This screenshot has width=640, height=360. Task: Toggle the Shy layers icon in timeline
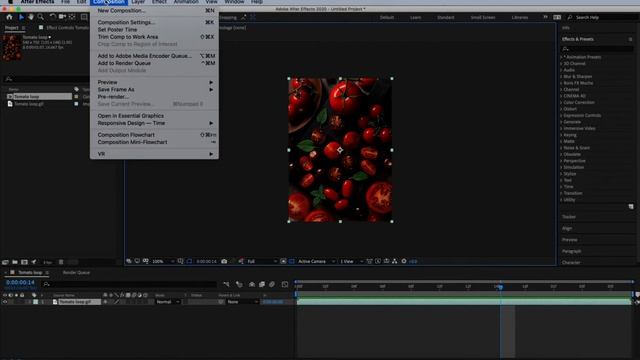click(x=252, y=284)
